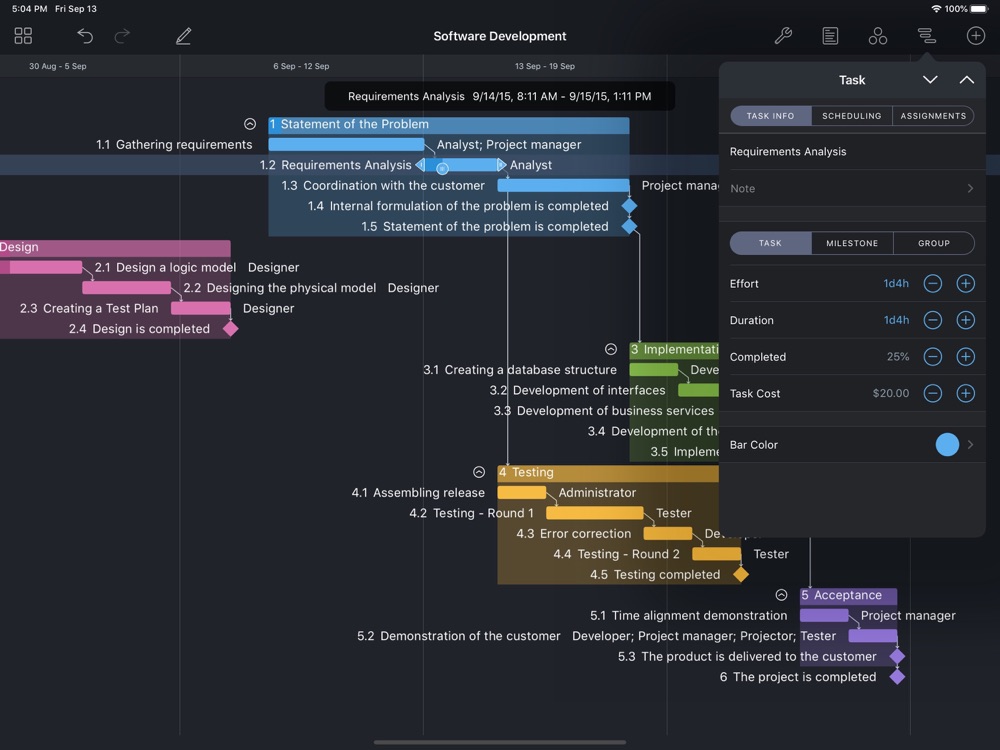
Task: Open the wrench settings icon
Action: click(783, 36)
